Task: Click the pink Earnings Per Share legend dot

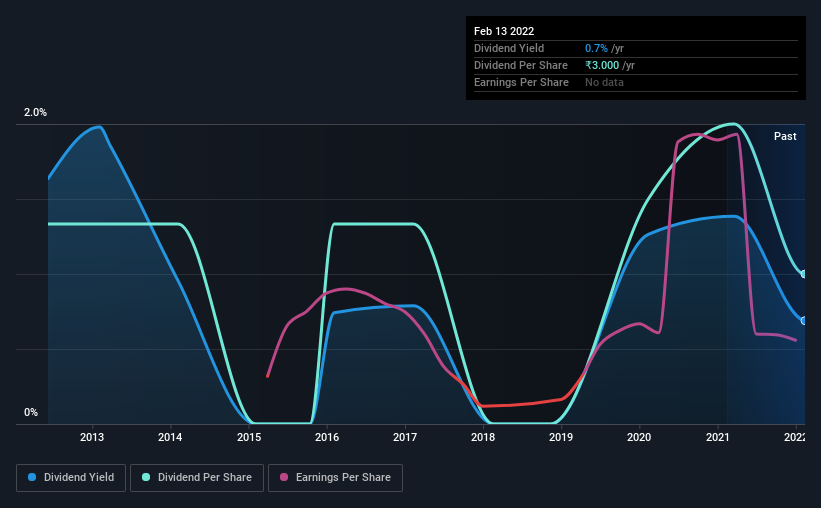Action: coord(284,477)
